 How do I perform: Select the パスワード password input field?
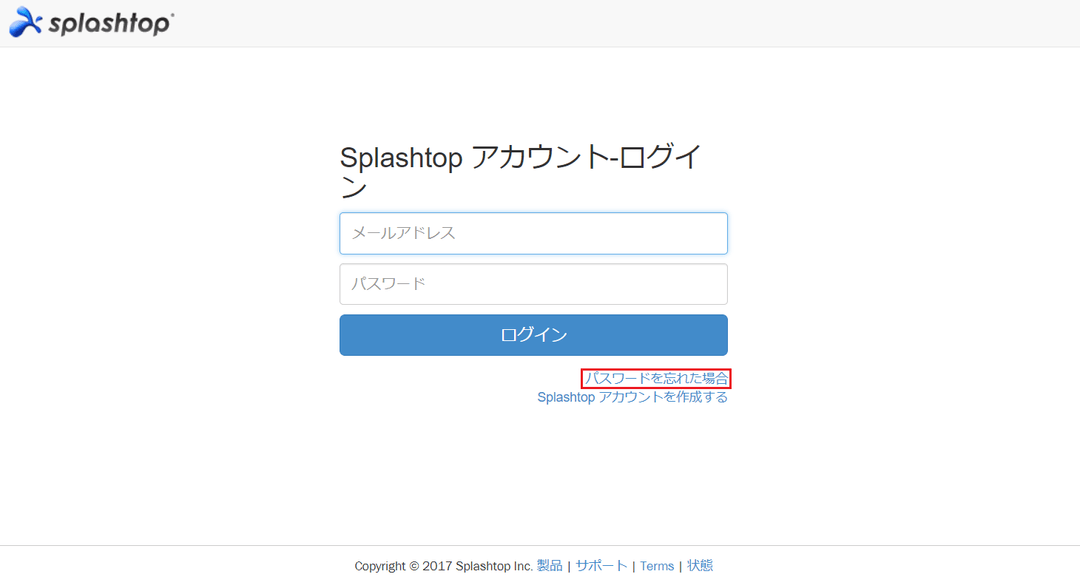click(x=533, y=284)
